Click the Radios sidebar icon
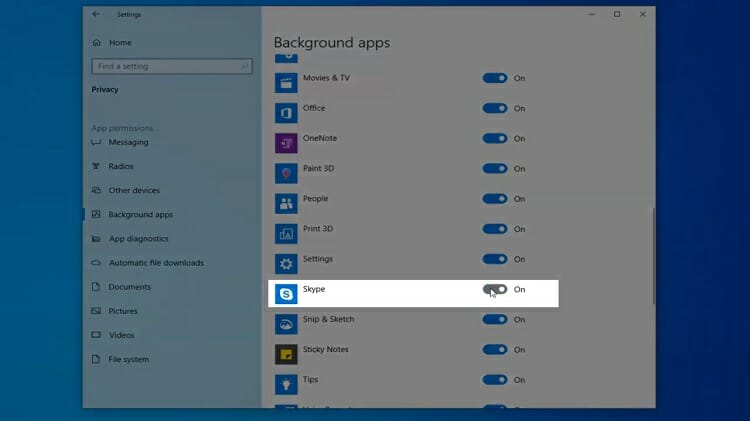Image resolution: width=750 pixels, height=421 pixels. click(96, 166)
